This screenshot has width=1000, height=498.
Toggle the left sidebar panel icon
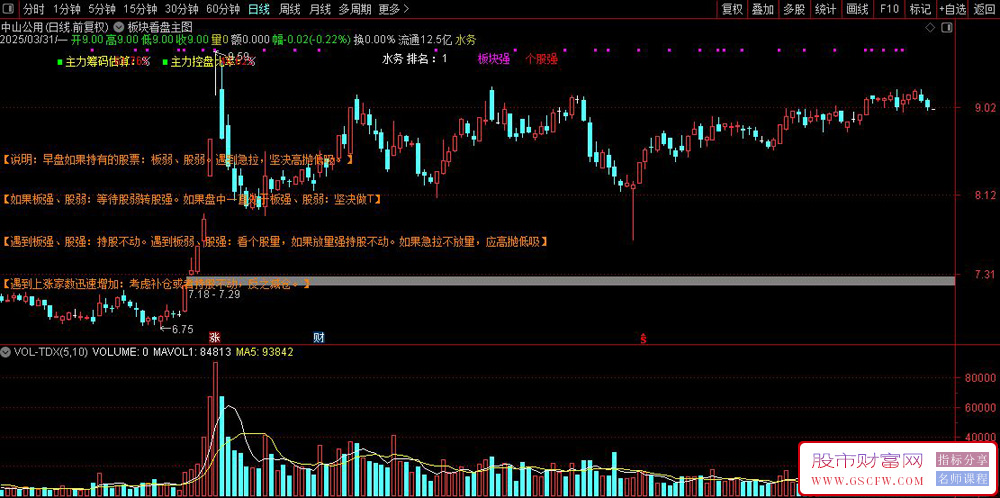coord(8,9)
